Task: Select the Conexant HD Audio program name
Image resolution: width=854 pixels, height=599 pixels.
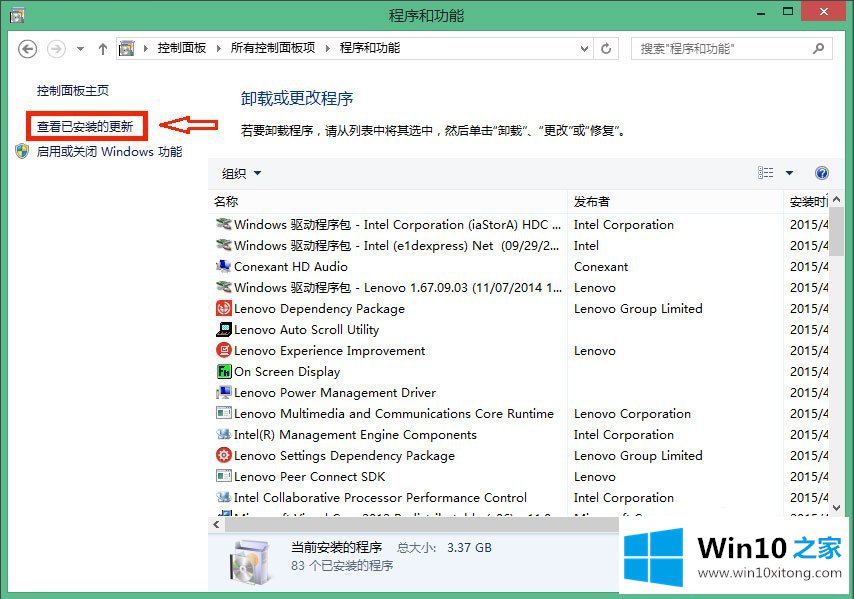Action: tap(291, 266)
